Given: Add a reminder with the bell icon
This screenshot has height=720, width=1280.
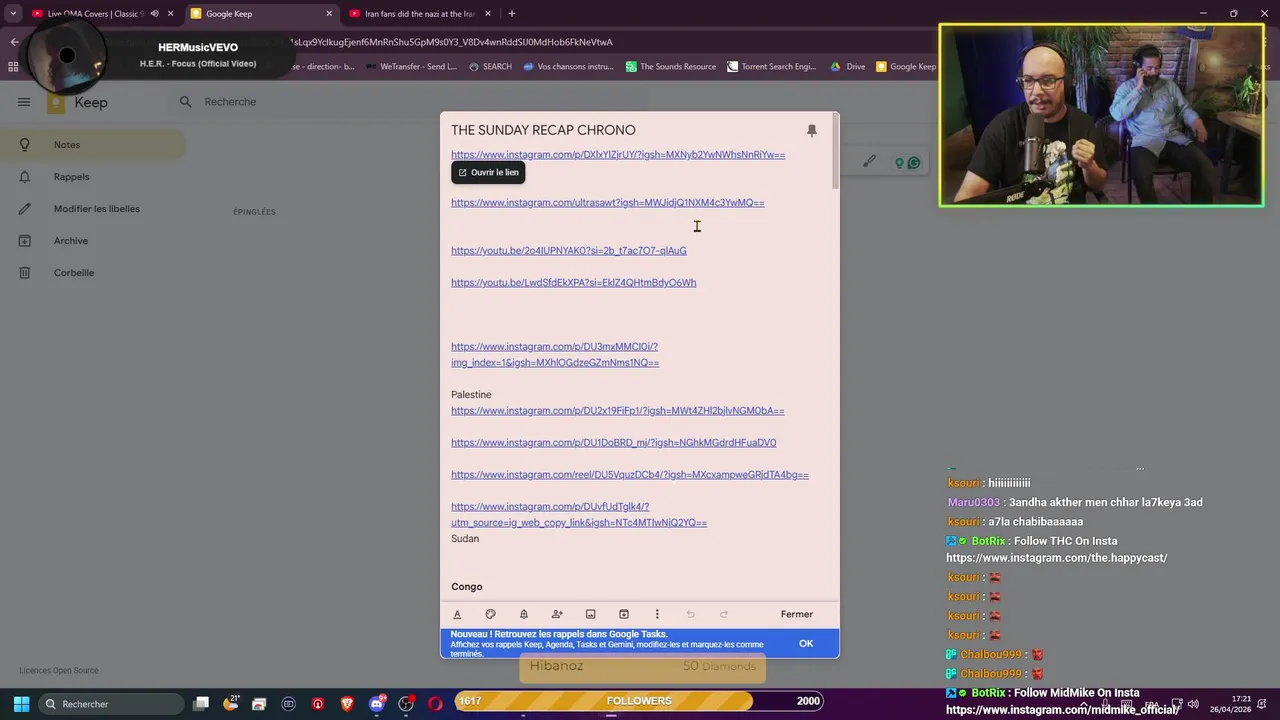Looking at the screenshot, I should 523,614.
